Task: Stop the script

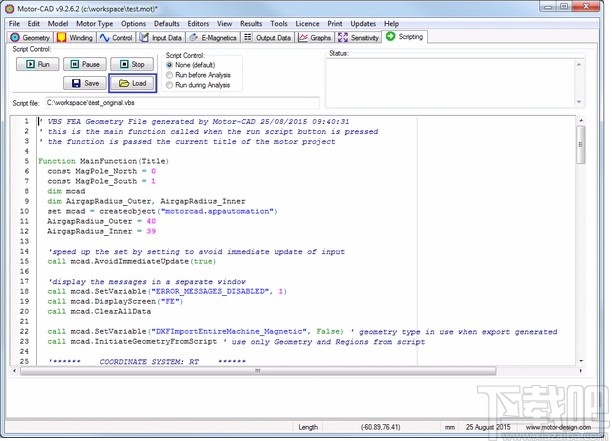Action: click(132, 64)
